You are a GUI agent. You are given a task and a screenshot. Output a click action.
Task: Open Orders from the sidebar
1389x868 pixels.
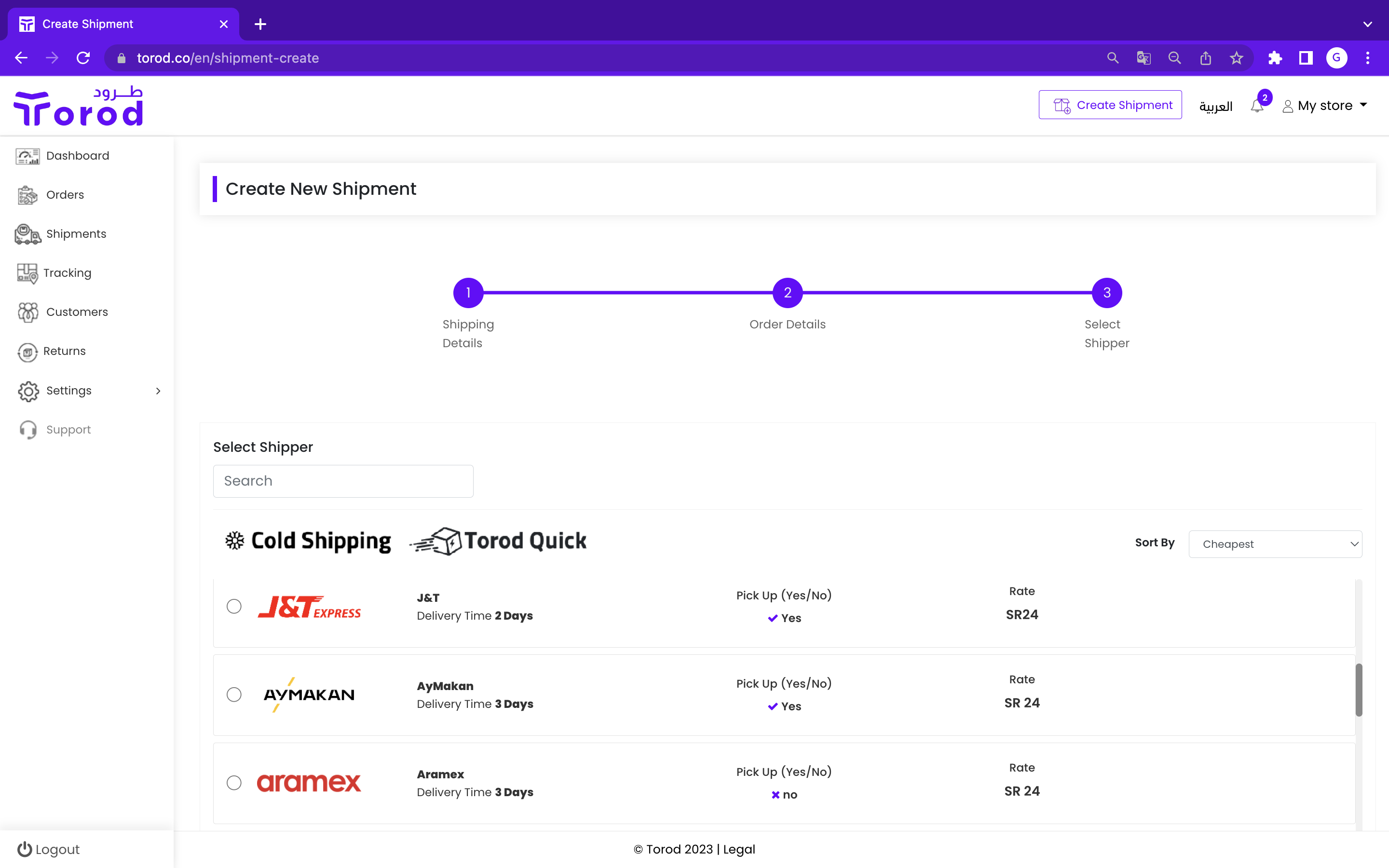65,195
